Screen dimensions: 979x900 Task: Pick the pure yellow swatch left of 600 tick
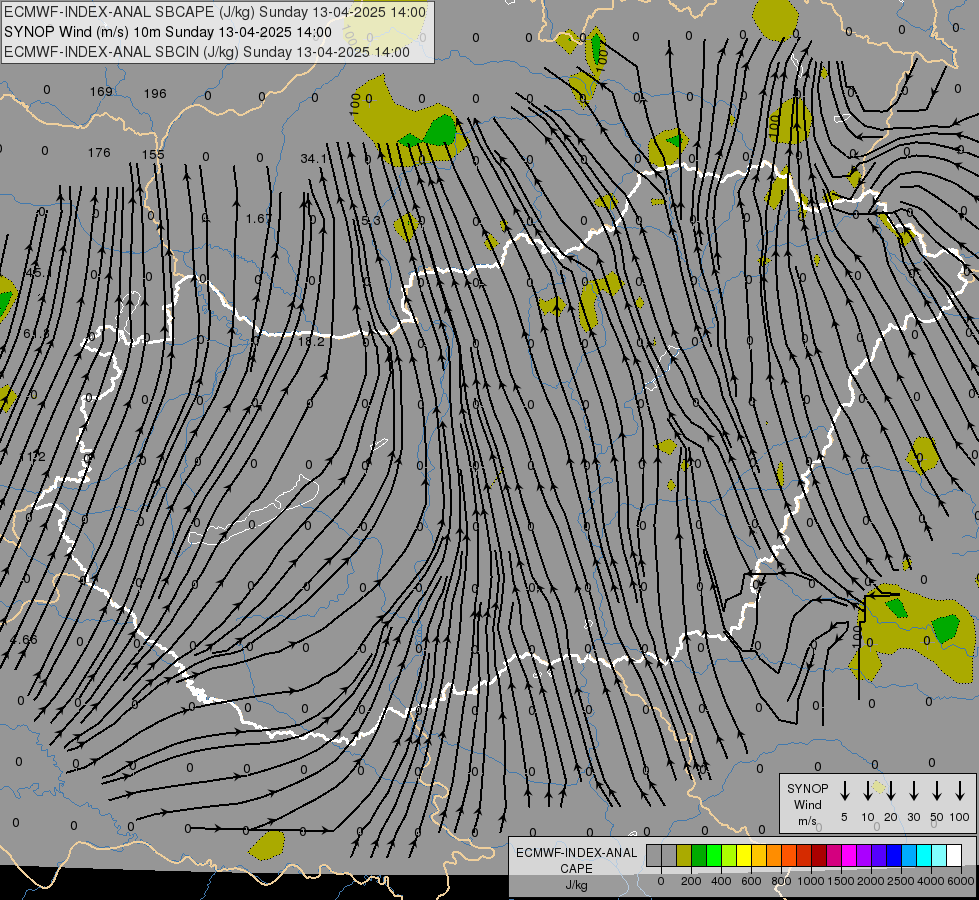[x=744, y=856]
